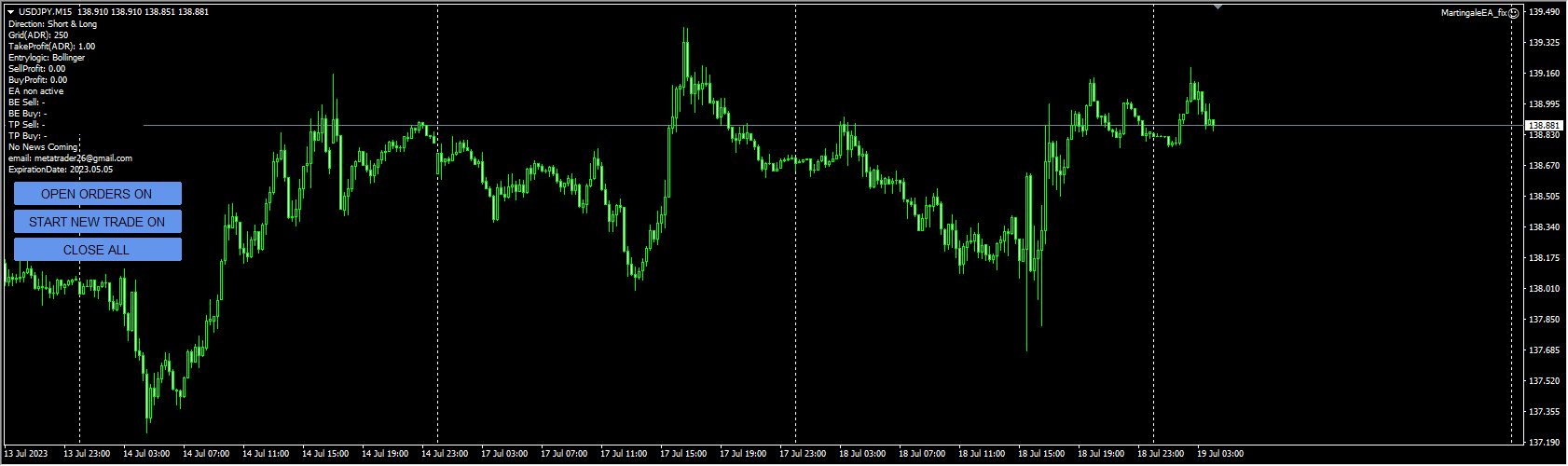Click the 137.355 price scale label
This screenshot has height=466, width=1568.
pos(1545,412)
